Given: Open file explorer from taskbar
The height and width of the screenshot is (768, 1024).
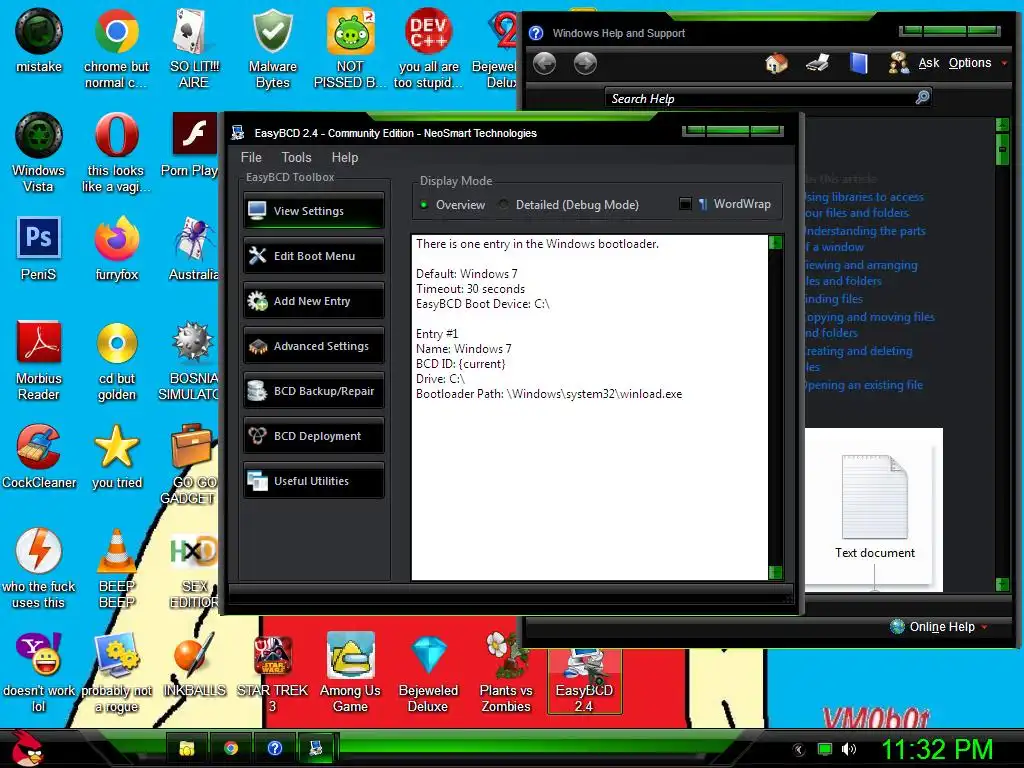Looking at the screenshot, I should click(187, 748).
